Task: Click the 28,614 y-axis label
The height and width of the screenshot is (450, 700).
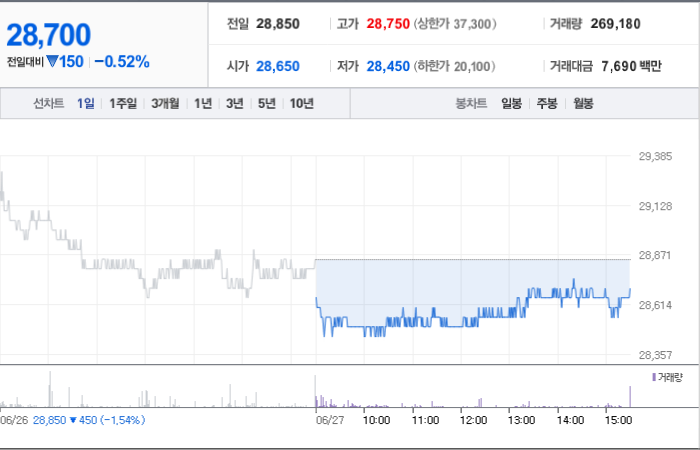Action: 655,305
